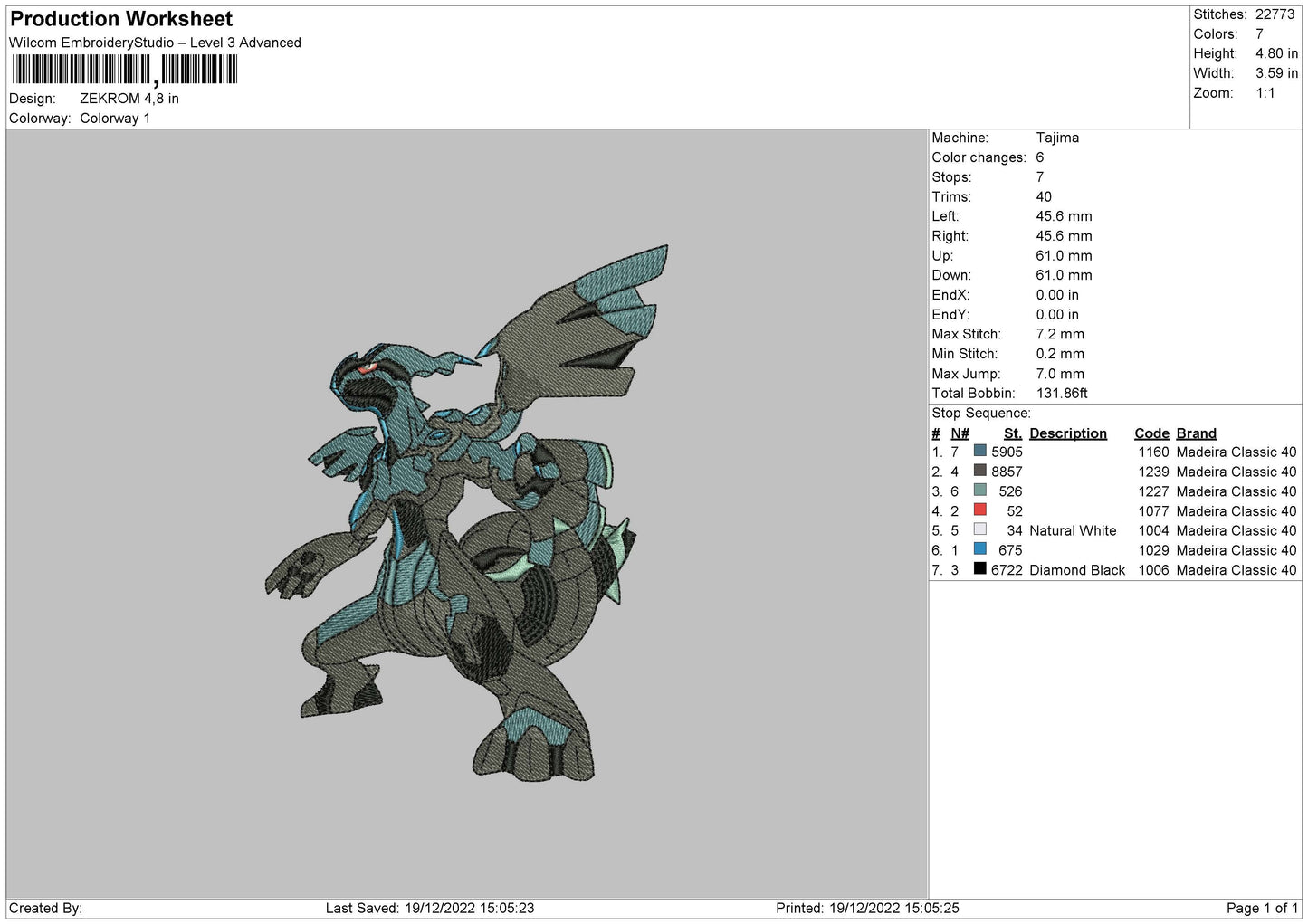Click the dark gray swatch for thread 1239
Image resolution: width=1308 pixels, height=924 pixels.
pyautogui.click(x=979, y=471)
